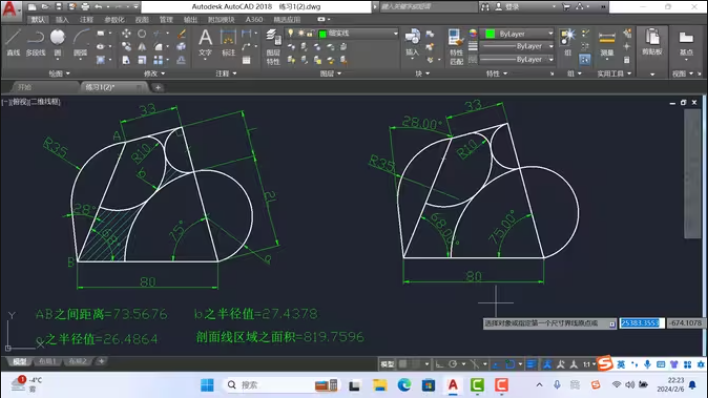Screen dimensions: 708x398
Task: Click the green ByLayer object color swatch
Action: [x=490, y=33]
